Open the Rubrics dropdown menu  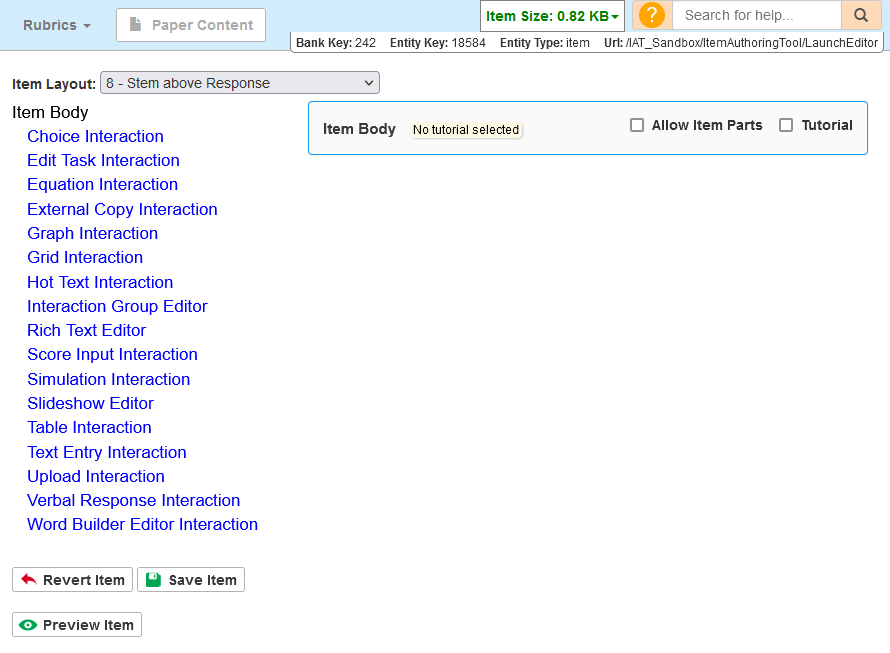pos(57,25)
